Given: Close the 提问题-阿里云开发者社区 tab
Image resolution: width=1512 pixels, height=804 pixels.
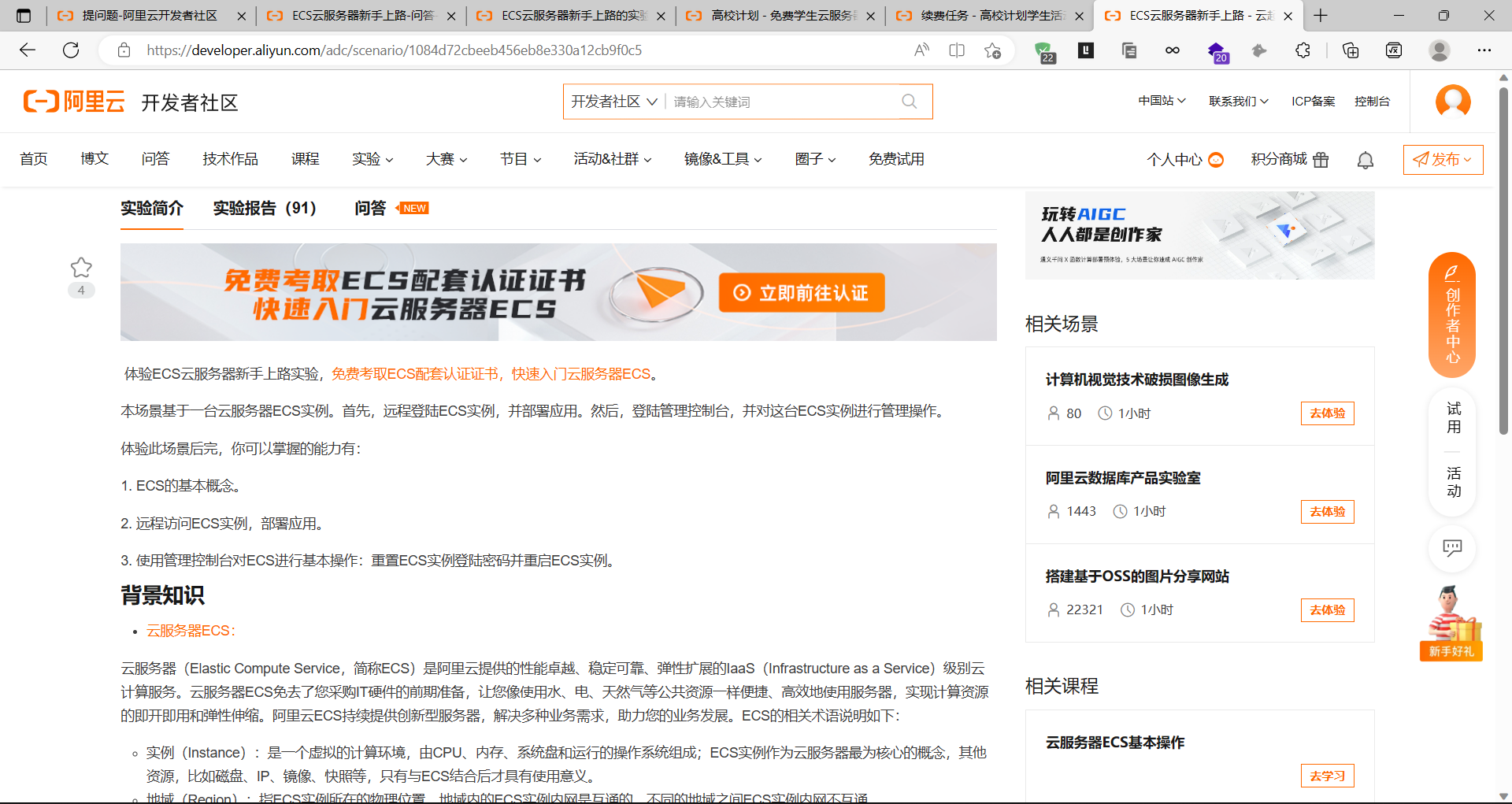Looking at the screenshot, I should click(241, 16).
